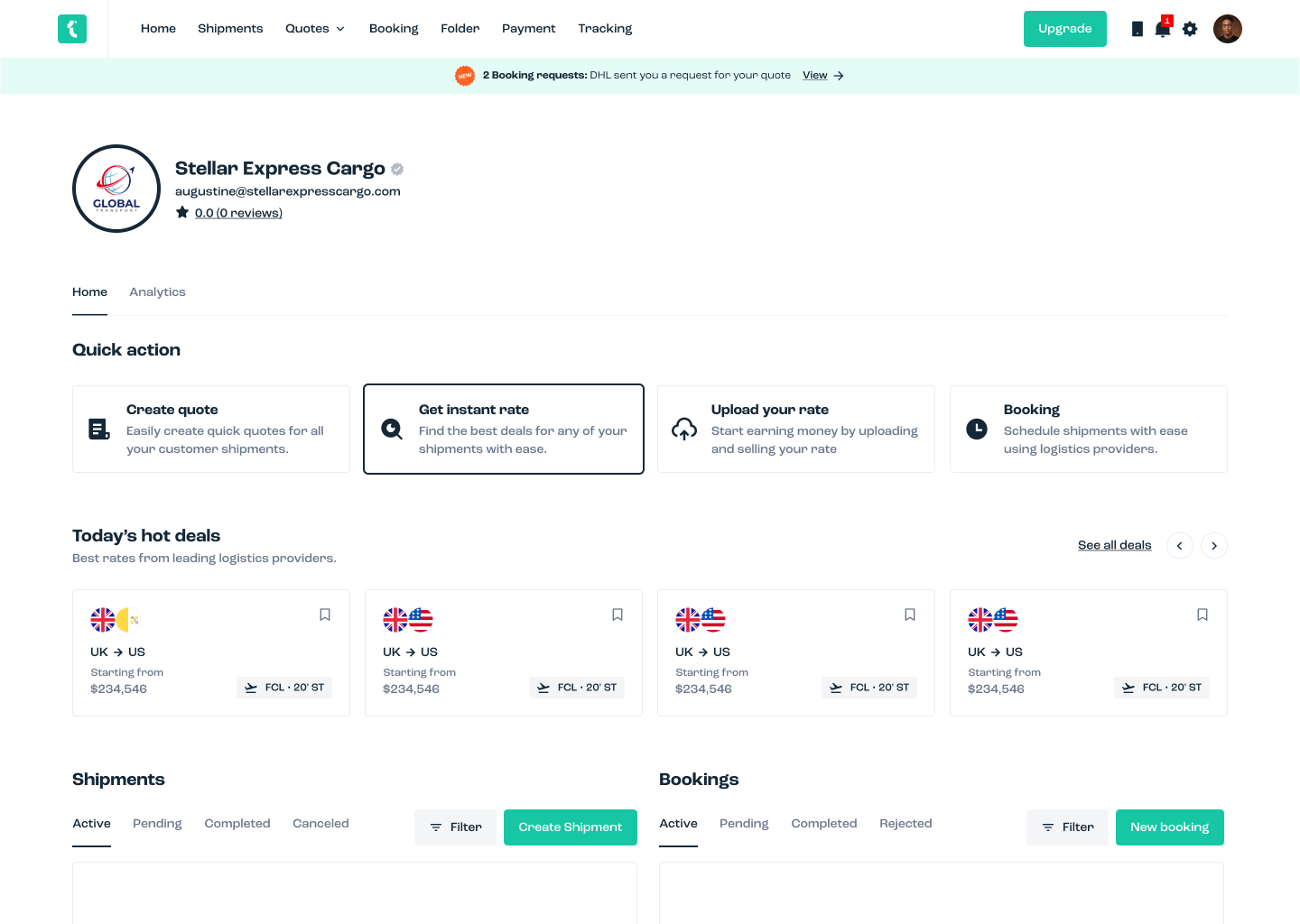Image resolution: width=1300 pixels, height=924 pixels.
Task: Select the Create quote icon
Action: click(99, 430)
